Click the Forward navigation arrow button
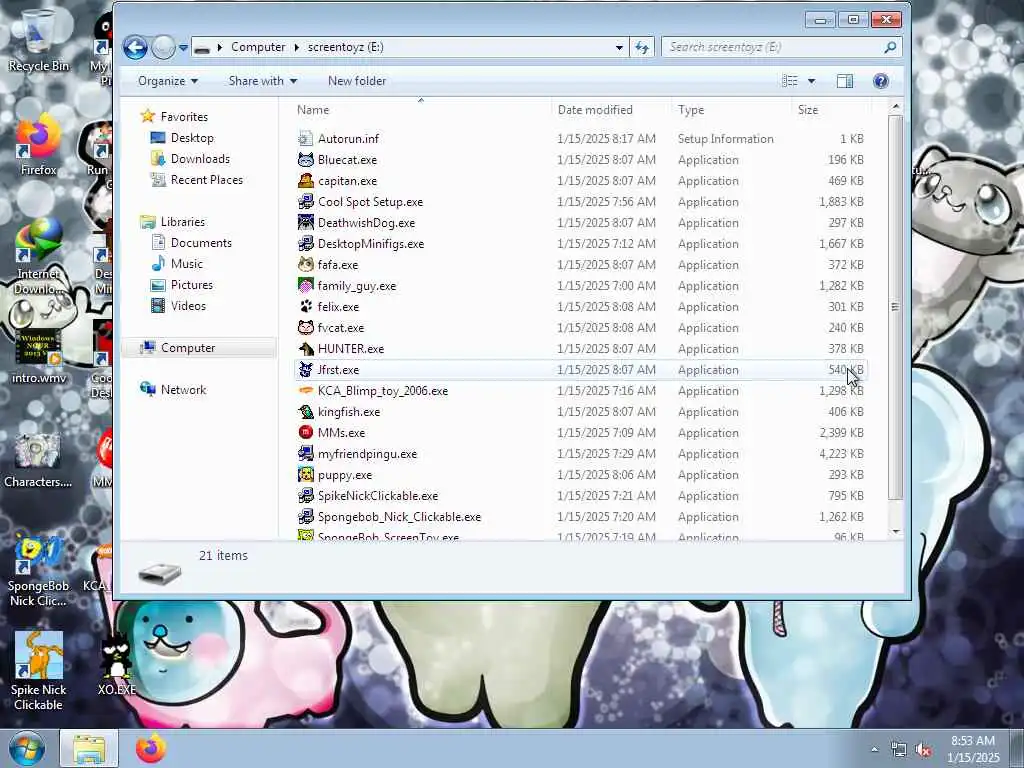This screenshot has height=768, width=1024. click(x=163, y=47)
